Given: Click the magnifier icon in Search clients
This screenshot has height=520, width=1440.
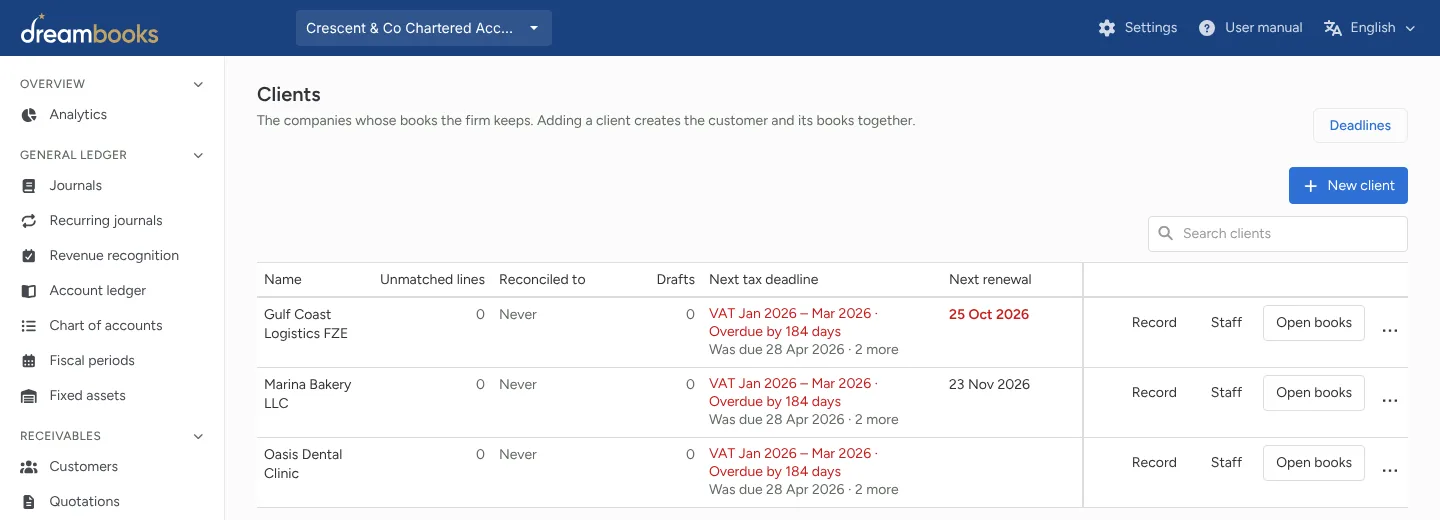Looking at the screenshot, I should coord(1165,233).
